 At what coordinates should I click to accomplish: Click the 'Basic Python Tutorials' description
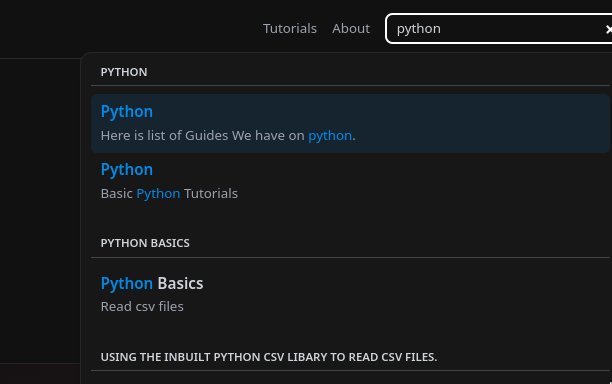coord(169,194)
